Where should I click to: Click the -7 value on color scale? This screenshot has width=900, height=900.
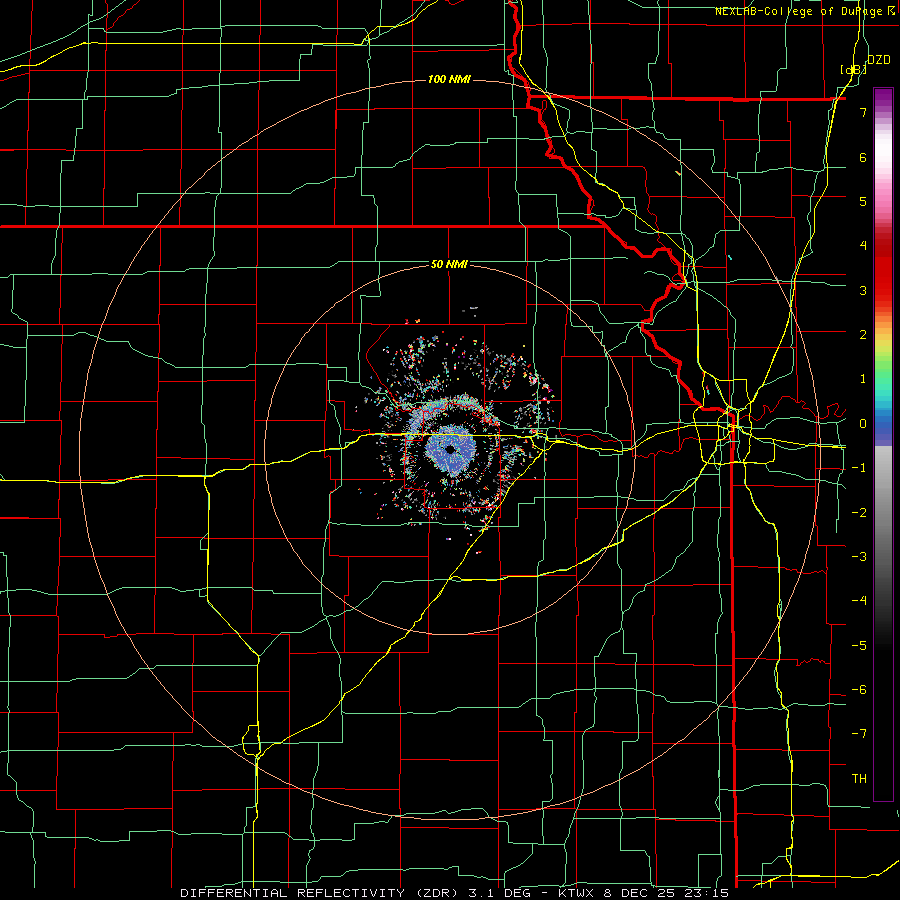[859, 734]
